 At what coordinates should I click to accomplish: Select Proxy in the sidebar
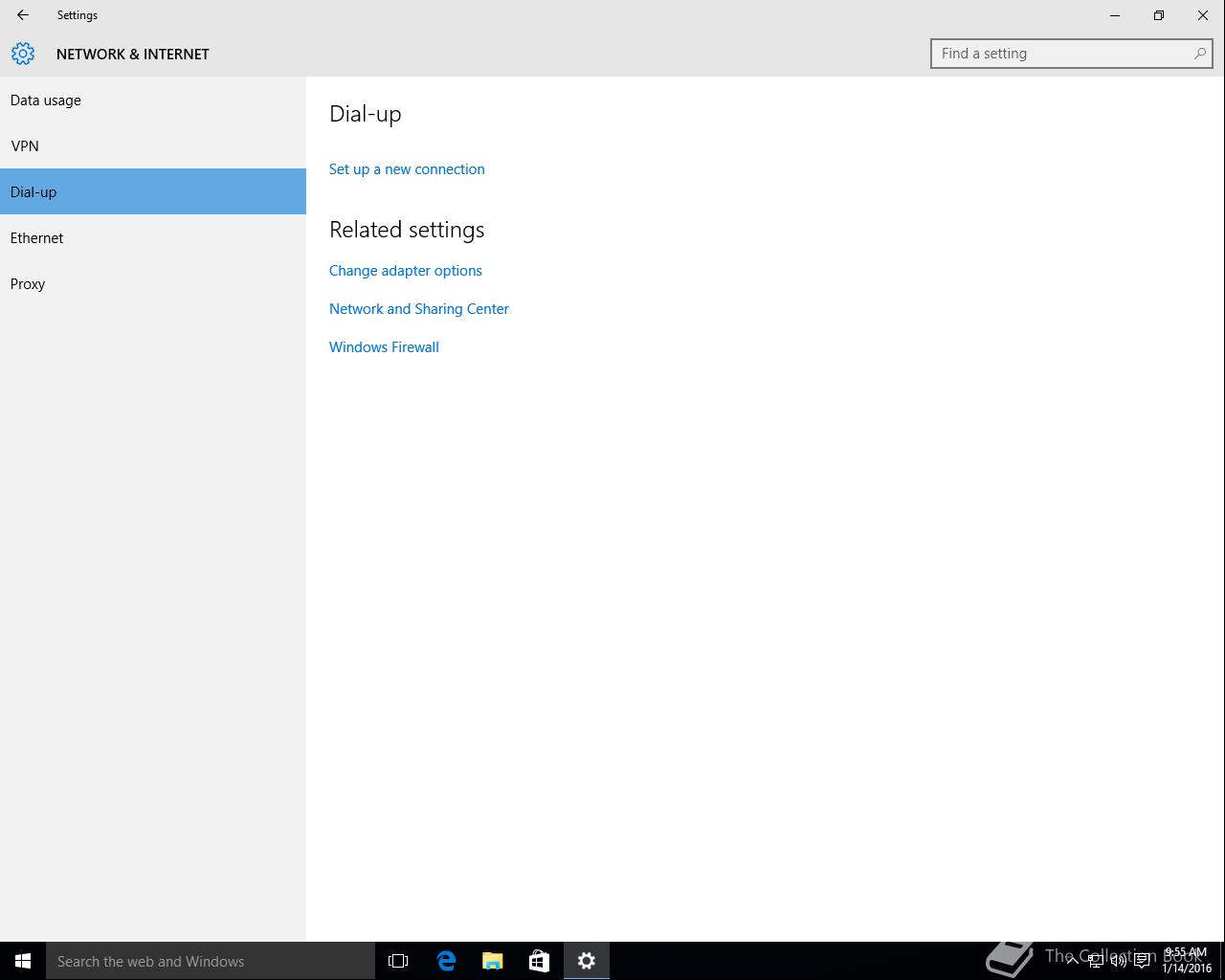click(x=153, y=283)
